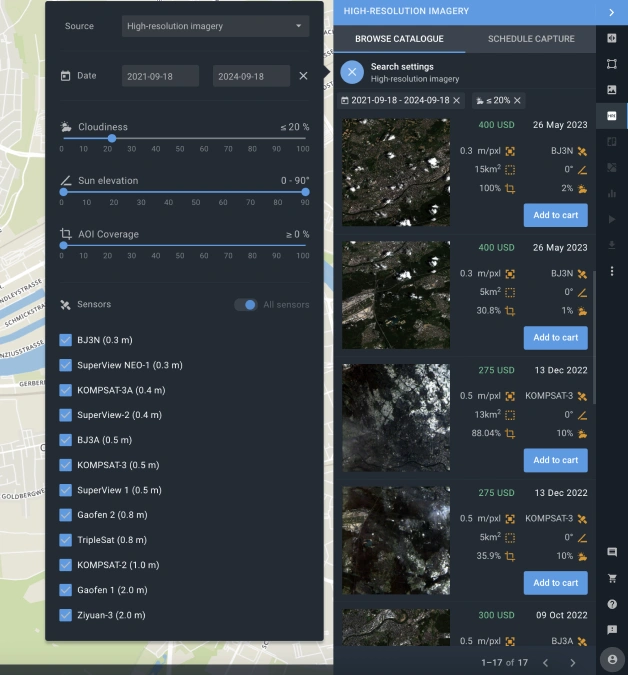Click the Sun elevation slider left handle
Screen dimensions: 628x675
point(64,192)
